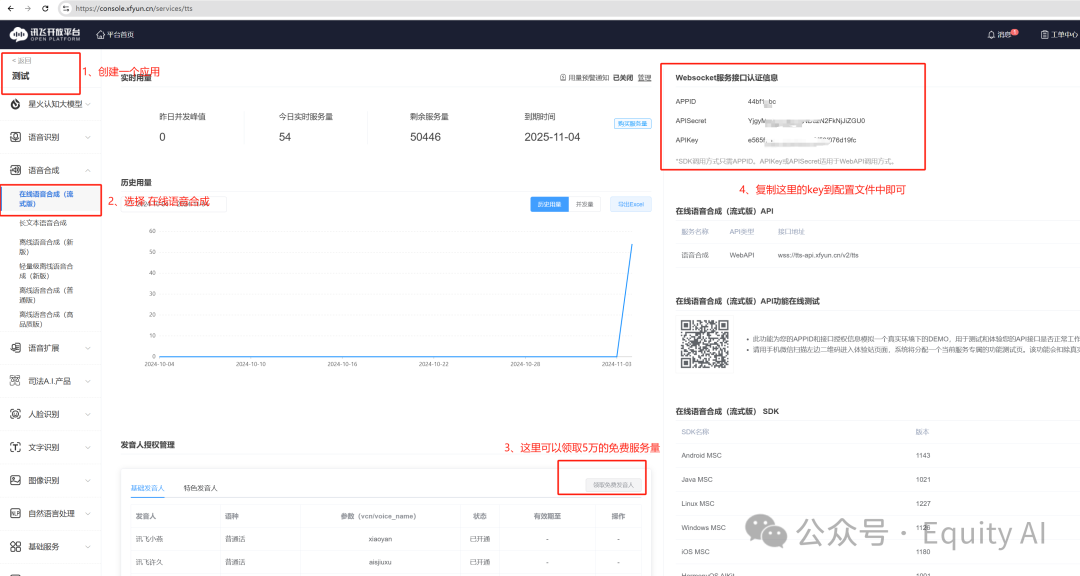The height and width of the screenshot is (576, 1080).
Task: Switch to the 并发量 chart tab
Action: [585, 205]
